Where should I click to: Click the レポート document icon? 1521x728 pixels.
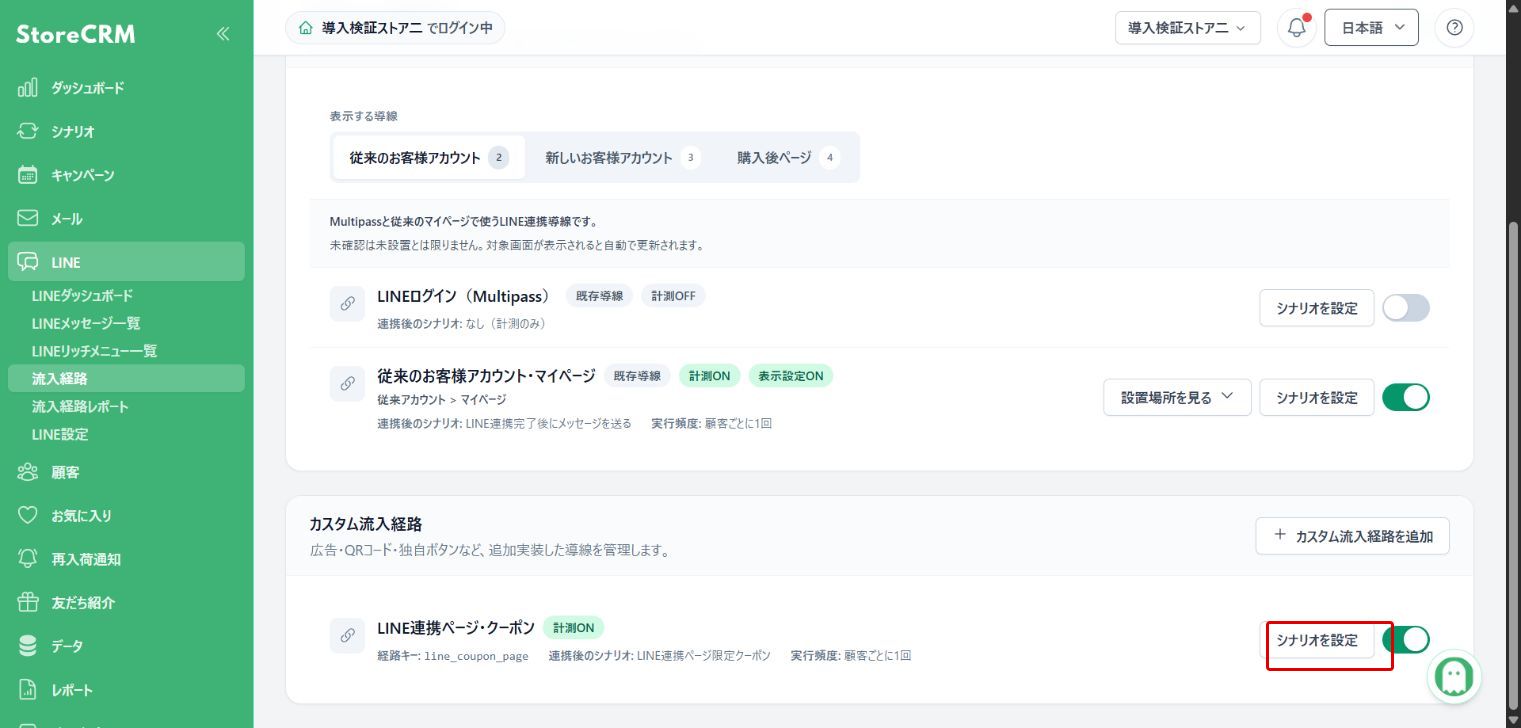28,690
